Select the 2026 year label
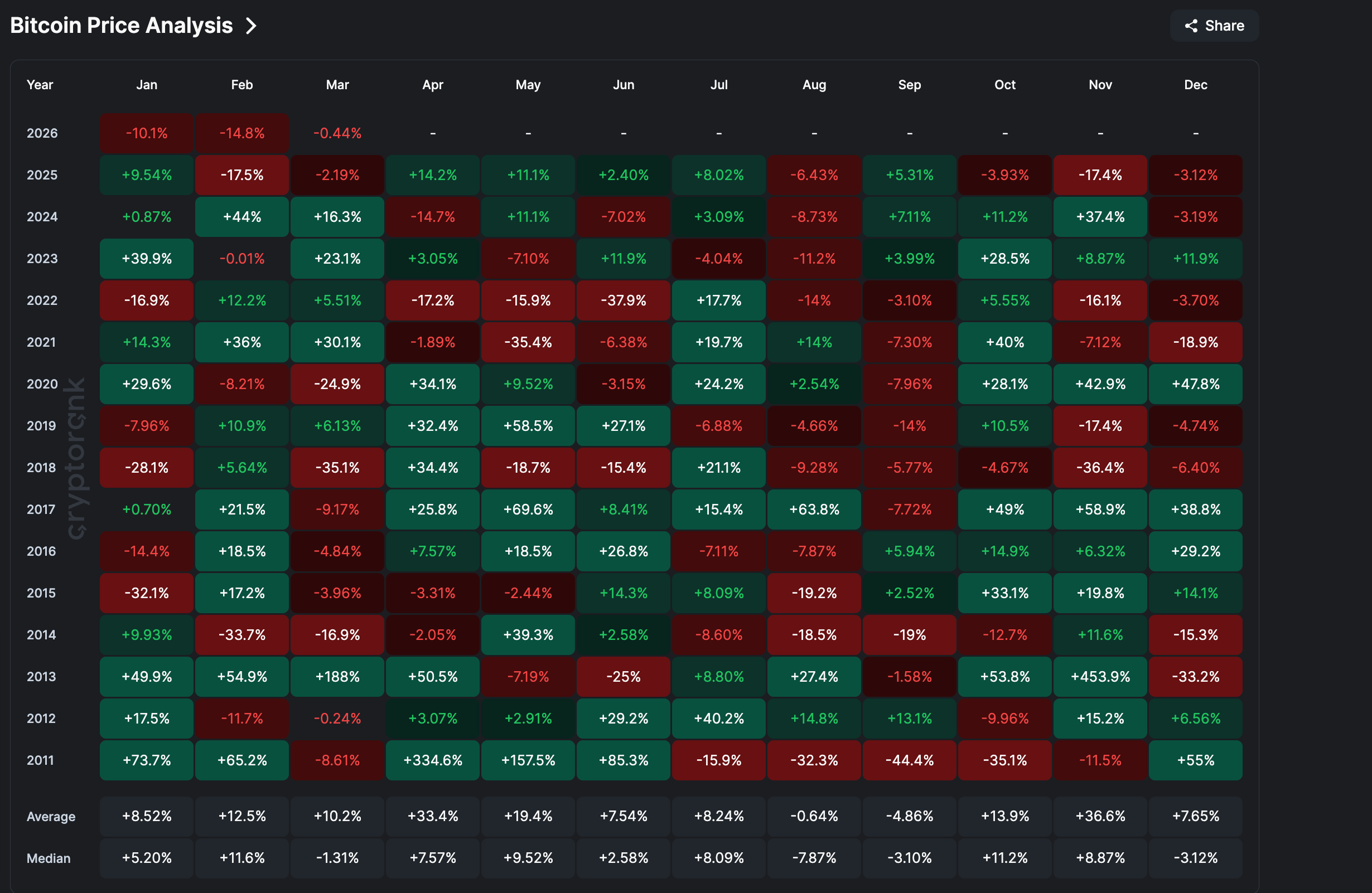The image size is (1372, 893). [42, 133]
